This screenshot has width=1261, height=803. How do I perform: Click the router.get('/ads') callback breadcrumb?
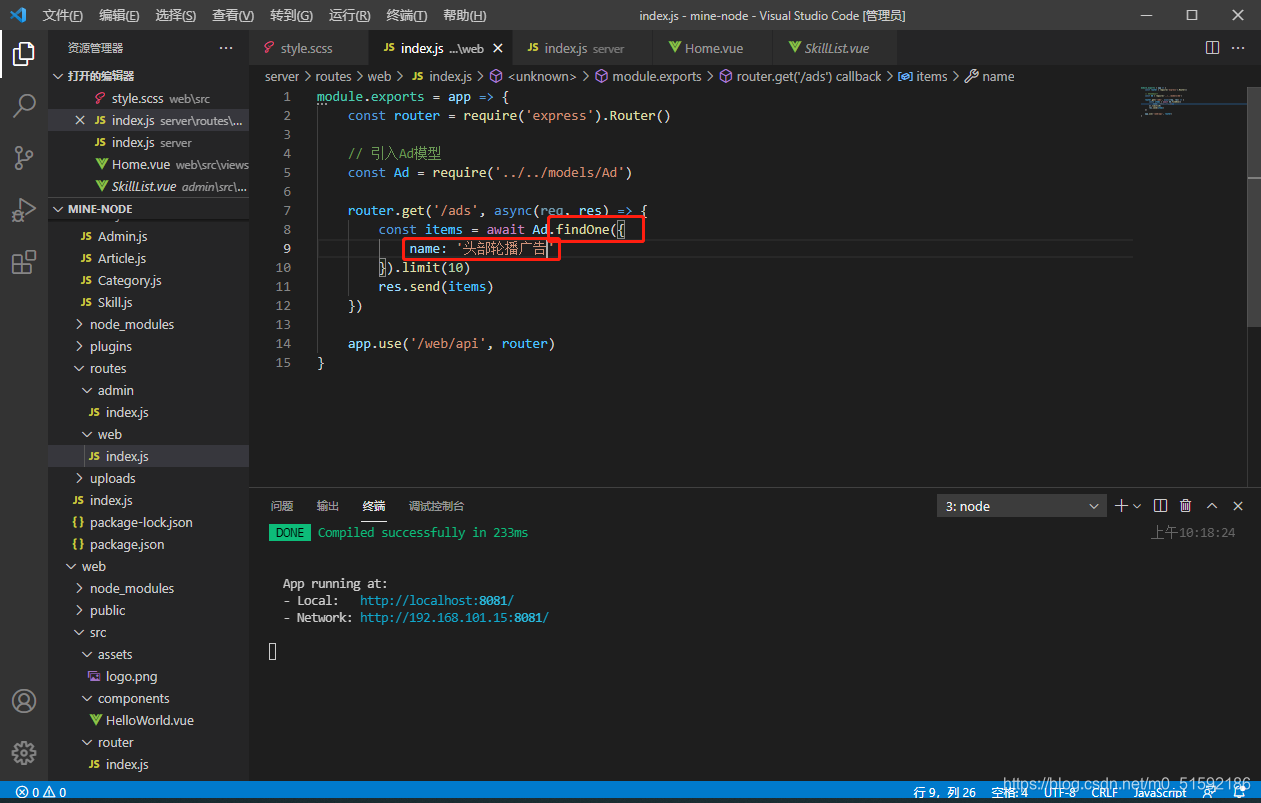tap(800, 76)
